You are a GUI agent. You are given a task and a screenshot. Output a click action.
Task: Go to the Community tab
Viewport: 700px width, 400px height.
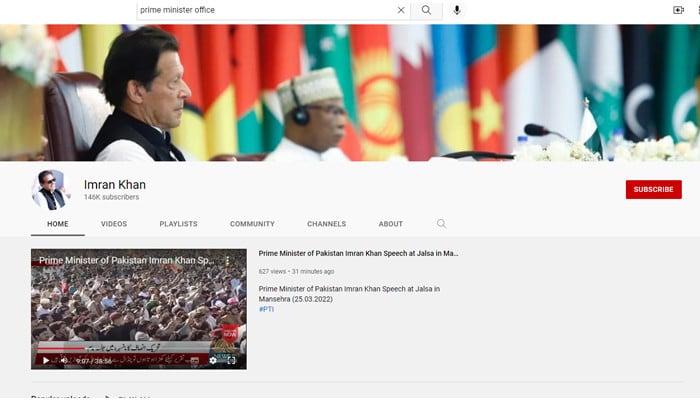coord(252,224)
